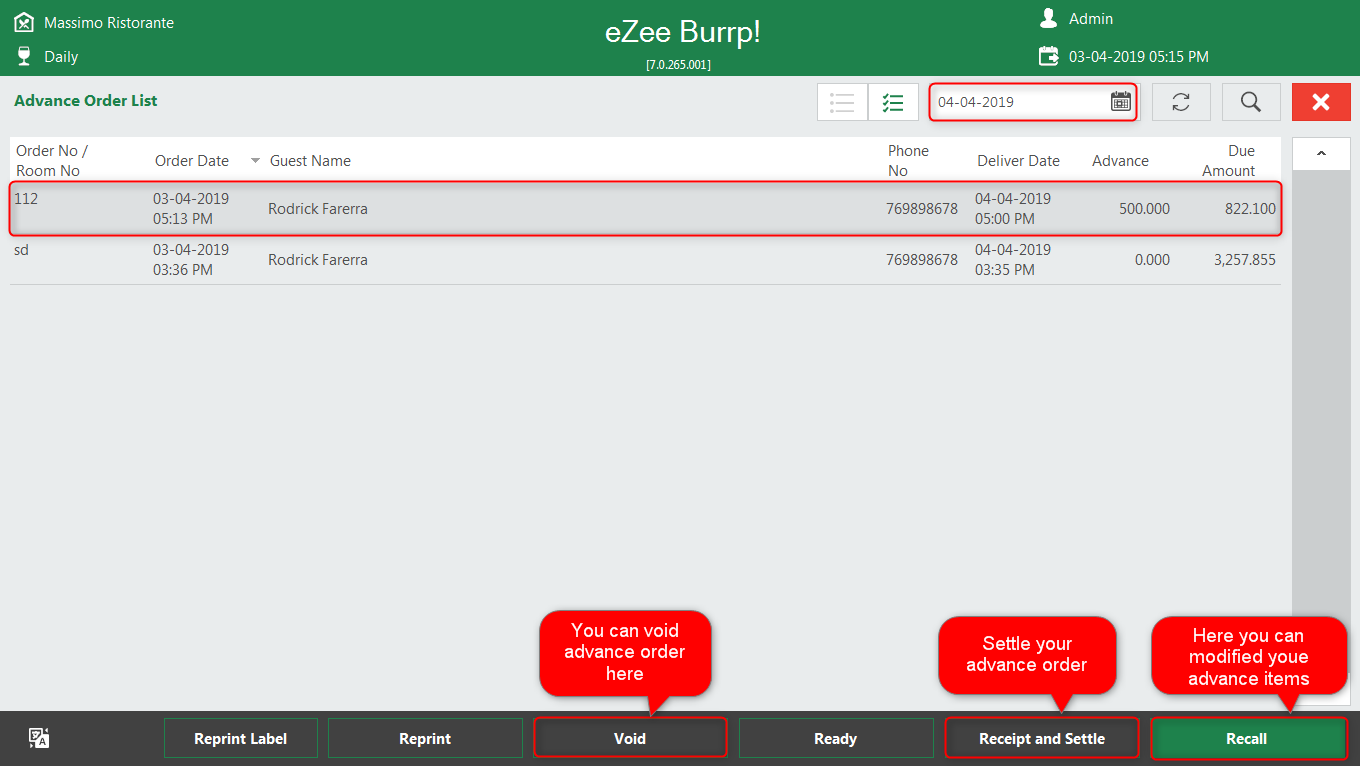
Task: Click the 3,257.855 due amount cell
Action: point(1245,260)
